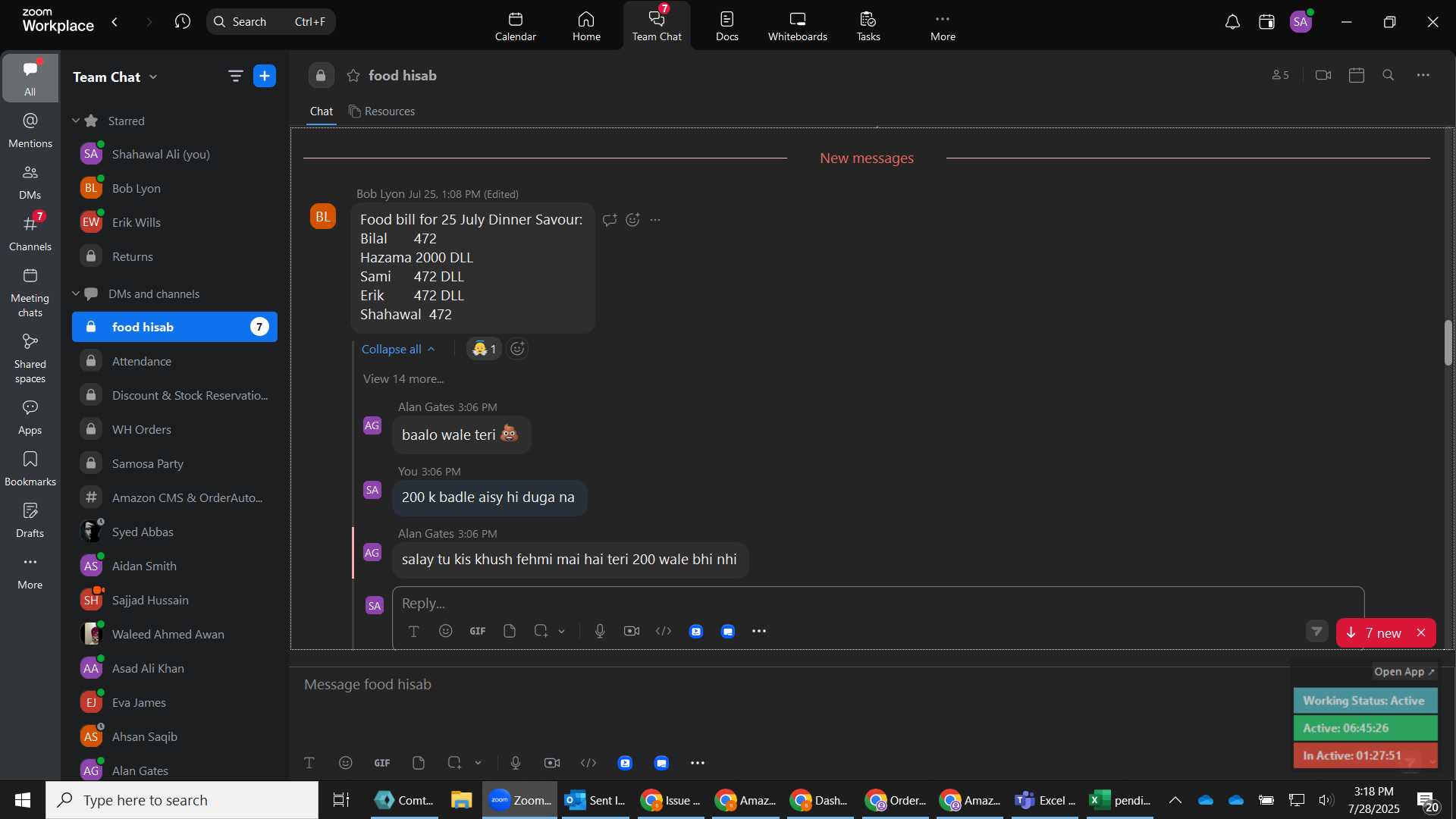Jump to the 7 new messages
This screenshot has height=819, width=1456.
coord(1376,633)
